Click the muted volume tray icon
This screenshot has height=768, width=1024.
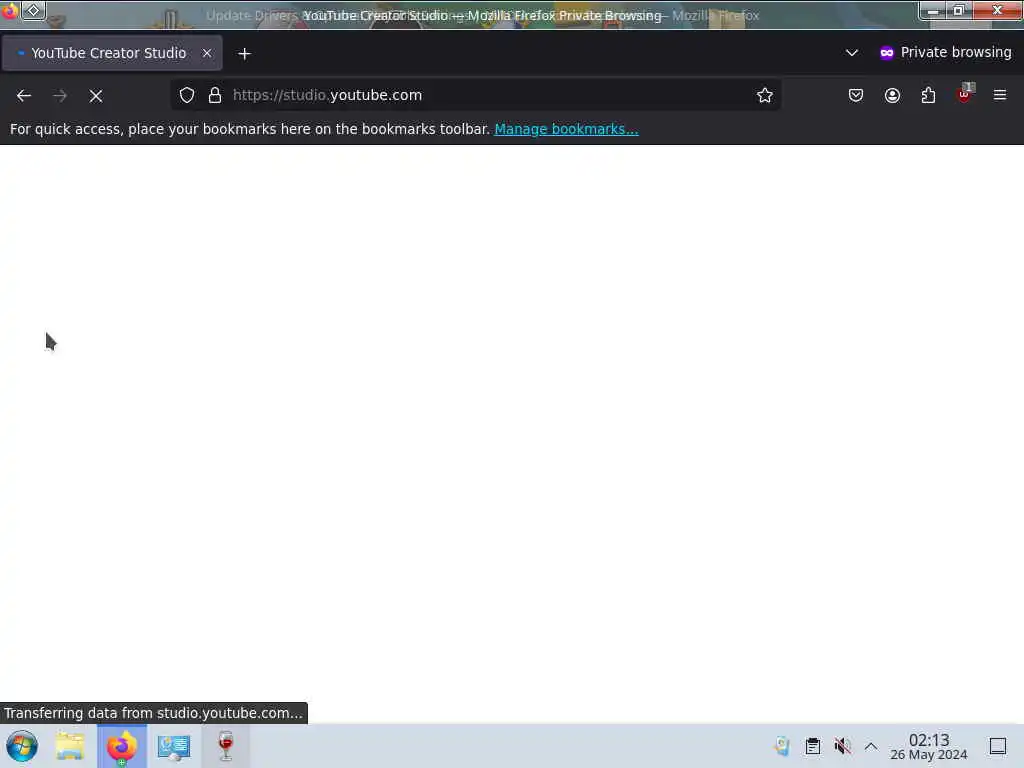[x=842, y=746]
